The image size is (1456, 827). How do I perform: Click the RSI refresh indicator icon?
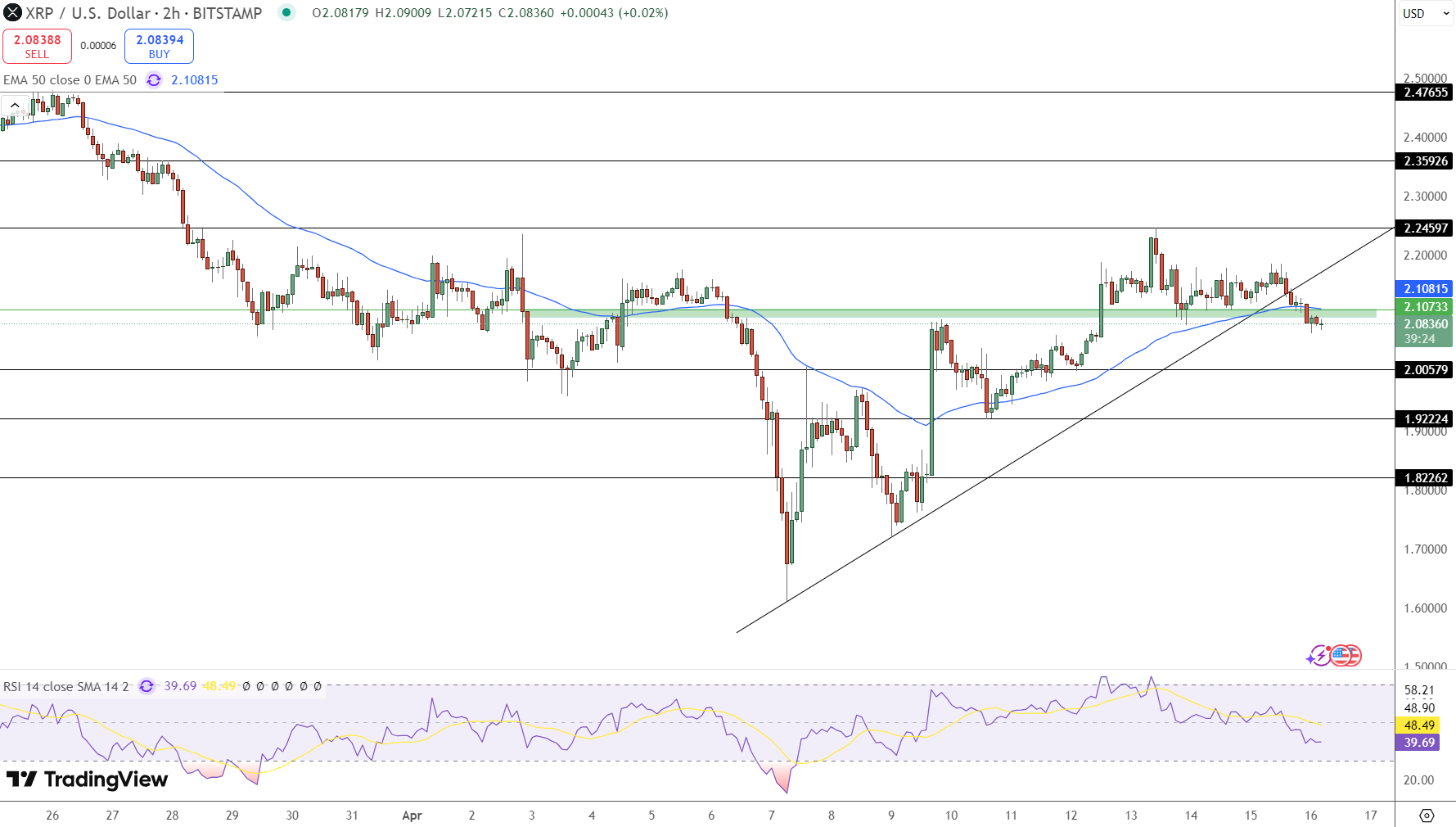(147, 686)
